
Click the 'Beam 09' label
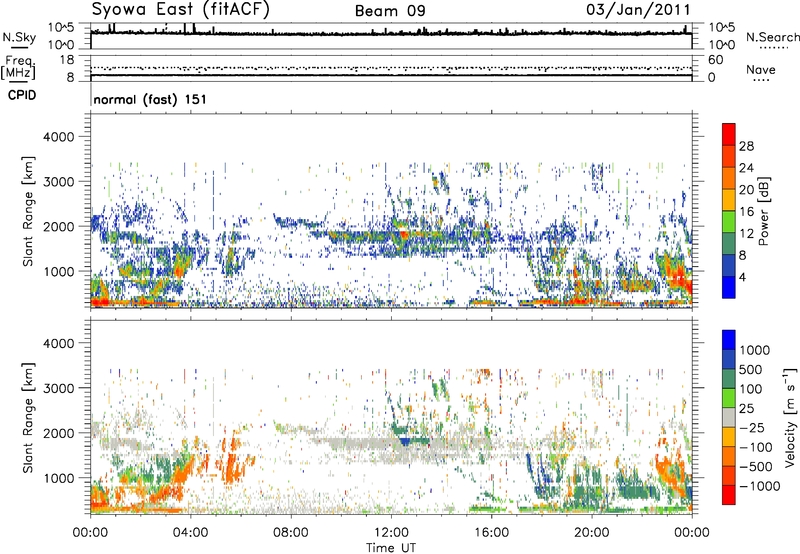coord(390,11)
